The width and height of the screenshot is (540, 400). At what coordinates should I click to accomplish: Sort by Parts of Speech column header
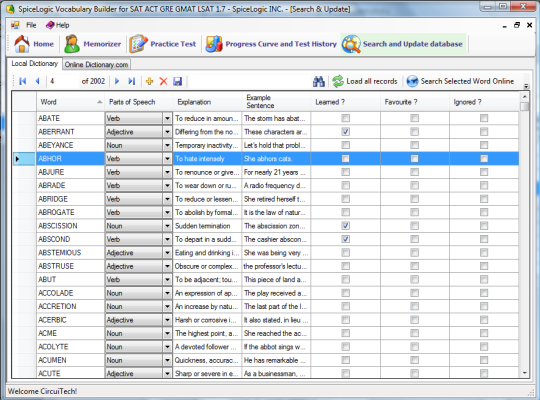[x=138, y=102]
